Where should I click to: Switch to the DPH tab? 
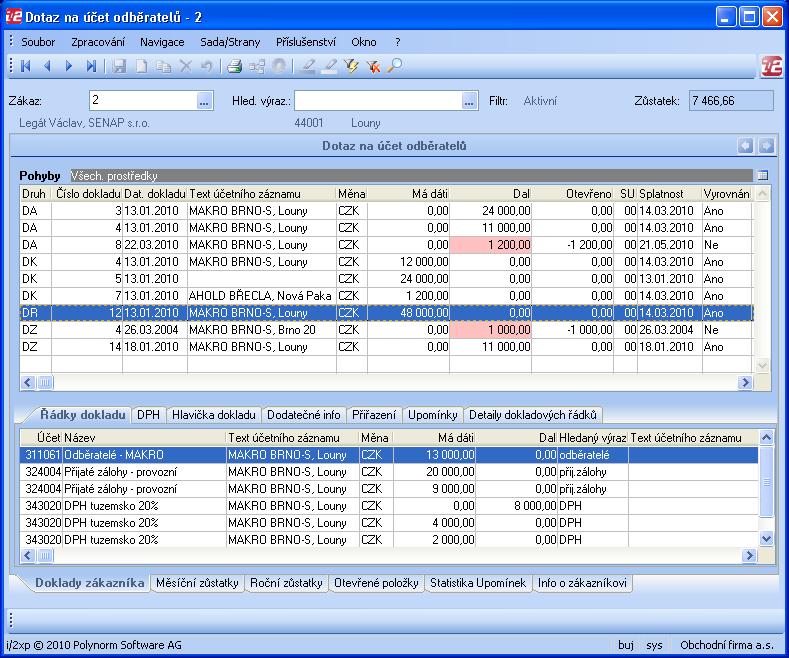(148, 415)
